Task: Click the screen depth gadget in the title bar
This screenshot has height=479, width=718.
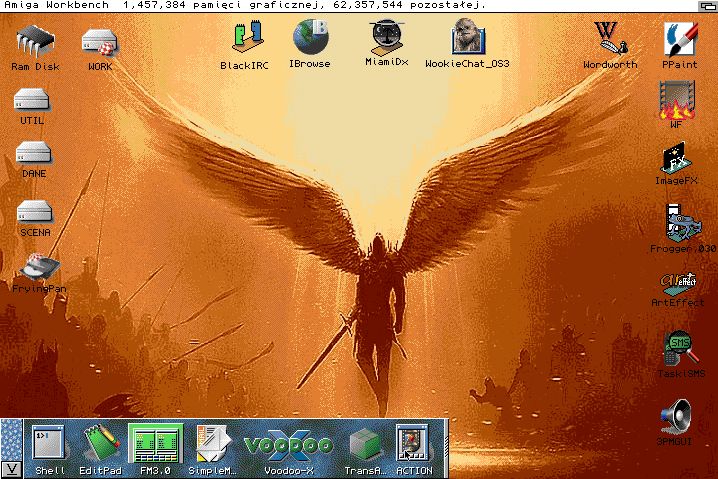Action: (x=708, y=6)
